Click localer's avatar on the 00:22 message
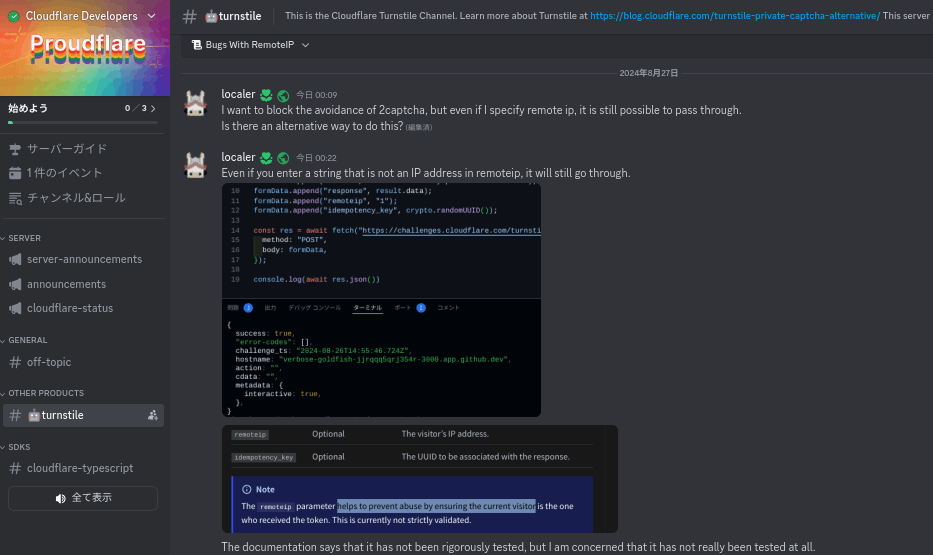The image size is (933, 555). point(196,166)
